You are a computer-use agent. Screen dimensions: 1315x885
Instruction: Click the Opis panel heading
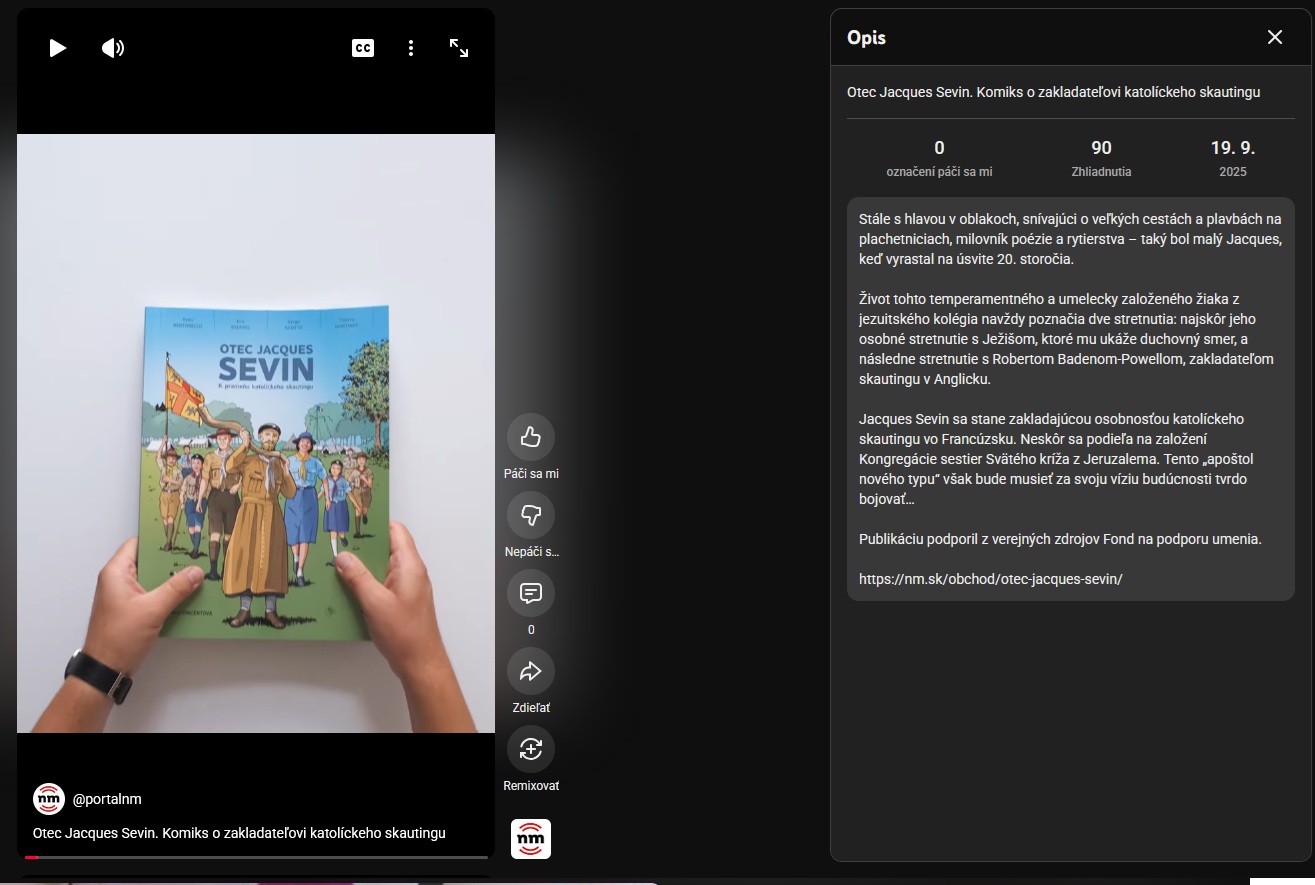pos(866,38)
